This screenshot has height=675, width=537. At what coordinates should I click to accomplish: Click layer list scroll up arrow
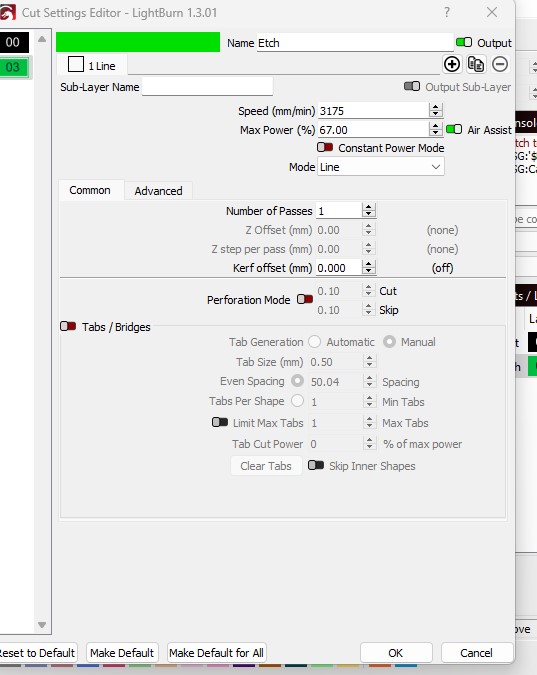point(42,39)
